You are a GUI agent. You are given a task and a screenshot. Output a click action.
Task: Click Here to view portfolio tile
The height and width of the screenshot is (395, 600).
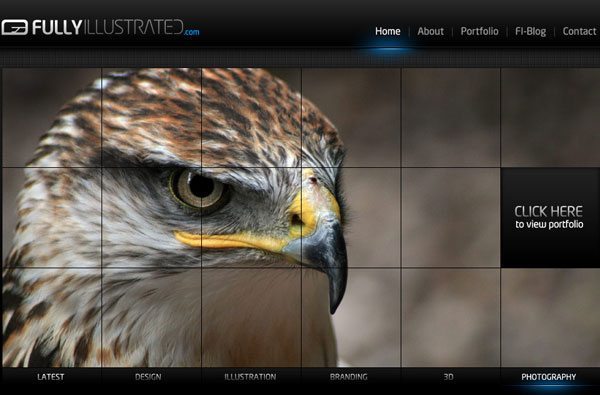(x=550, y=218)
